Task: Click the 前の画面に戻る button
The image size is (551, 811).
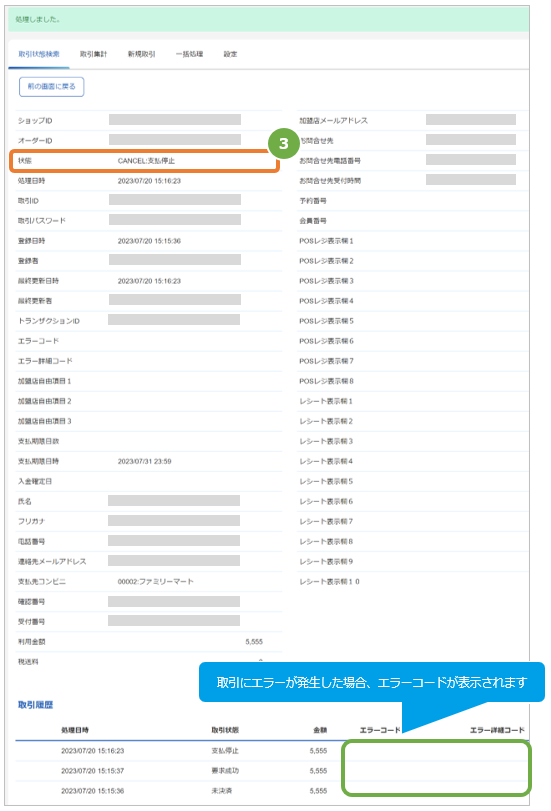Action: click(51, 86)
